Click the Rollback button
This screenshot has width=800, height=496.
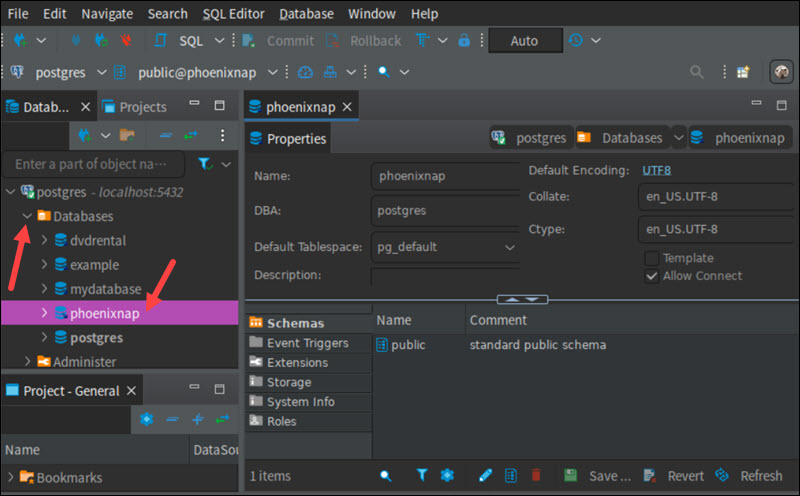(x=363, y=41)
